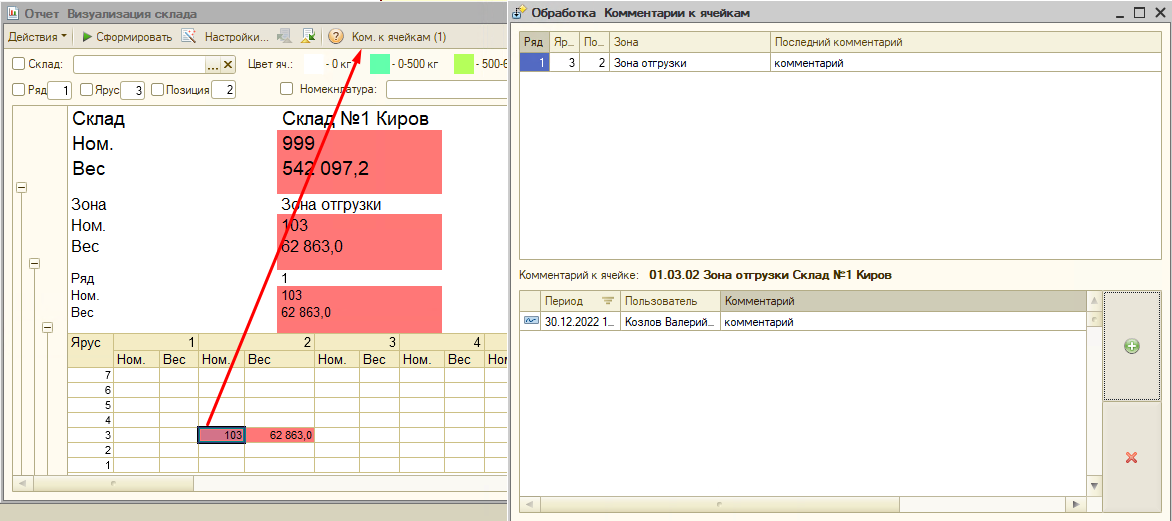The image size is (1172, 521).
Task: Click the record icon beside 30.12.2022
Action: [x=531, y=321]
